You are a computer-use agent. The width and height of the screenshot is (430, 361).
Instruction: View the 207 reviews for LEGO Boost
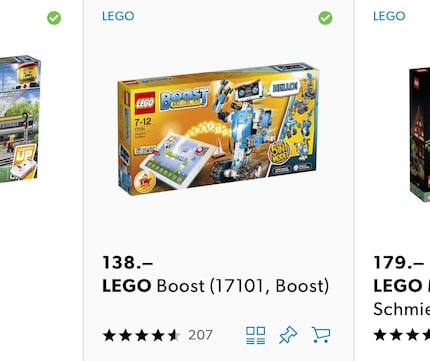(x=200, y=335)
